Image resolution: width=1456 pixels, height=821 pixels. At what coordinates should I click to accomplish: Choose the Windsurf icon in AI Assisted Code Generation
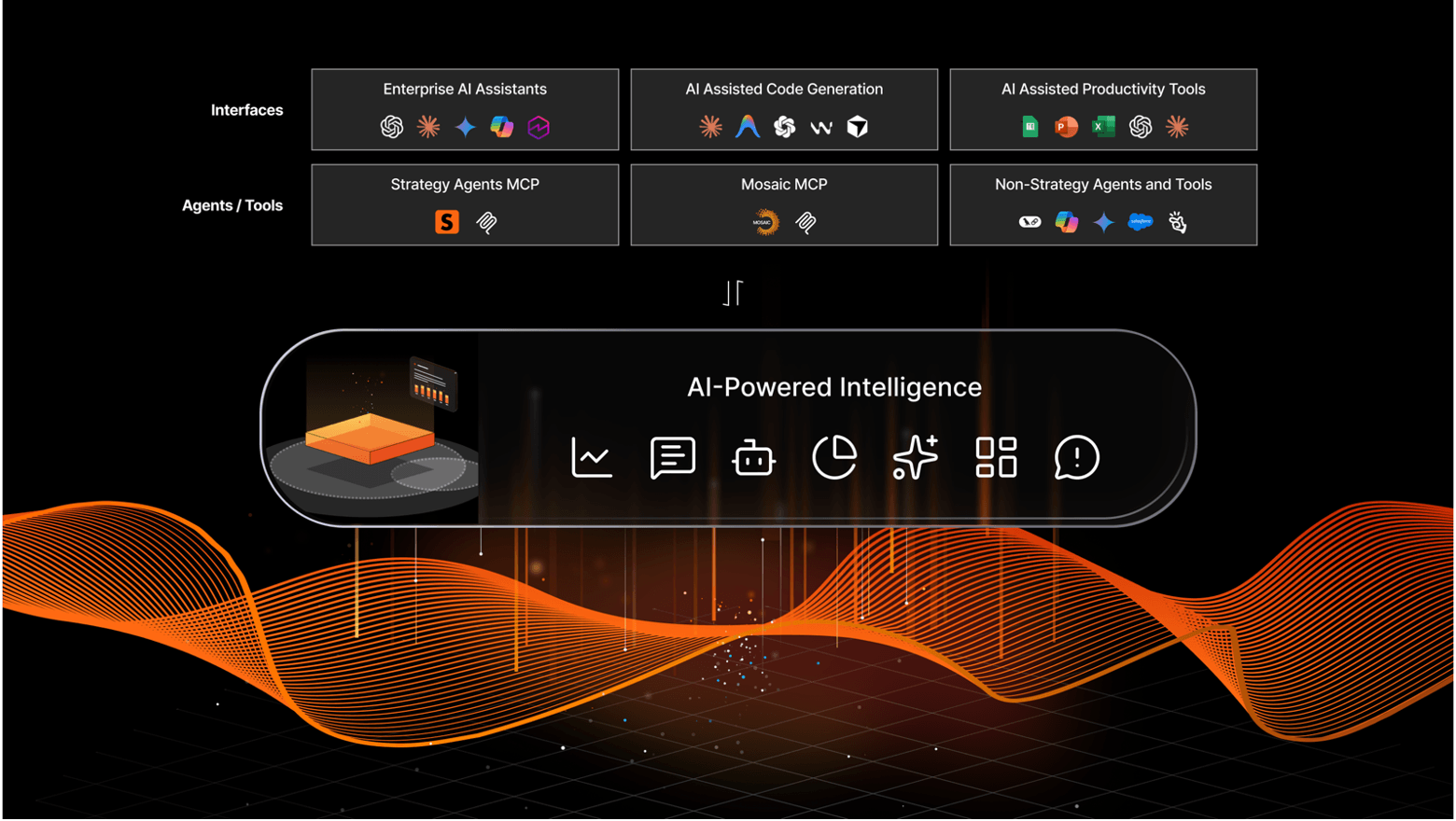(821, 128)
